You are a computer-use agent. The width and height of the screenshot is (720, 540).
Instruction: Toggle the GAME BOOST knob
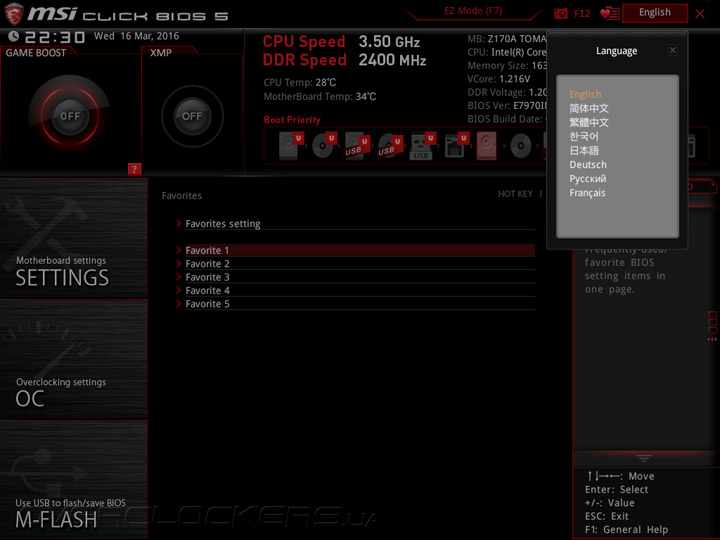[x=70, y=116]
